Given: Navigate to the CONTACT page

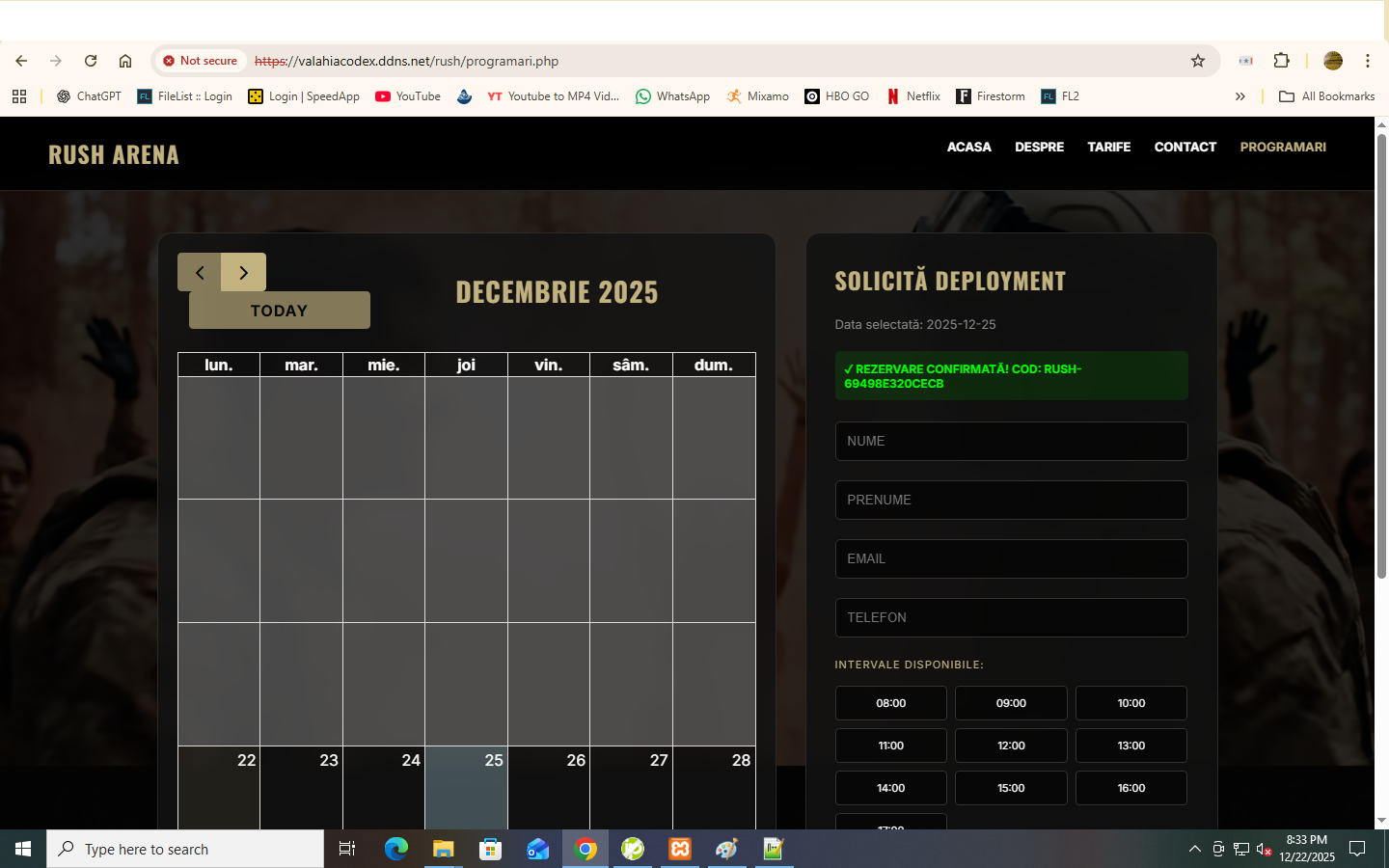Looking at the screenshot, I should tap(1185, 147).
